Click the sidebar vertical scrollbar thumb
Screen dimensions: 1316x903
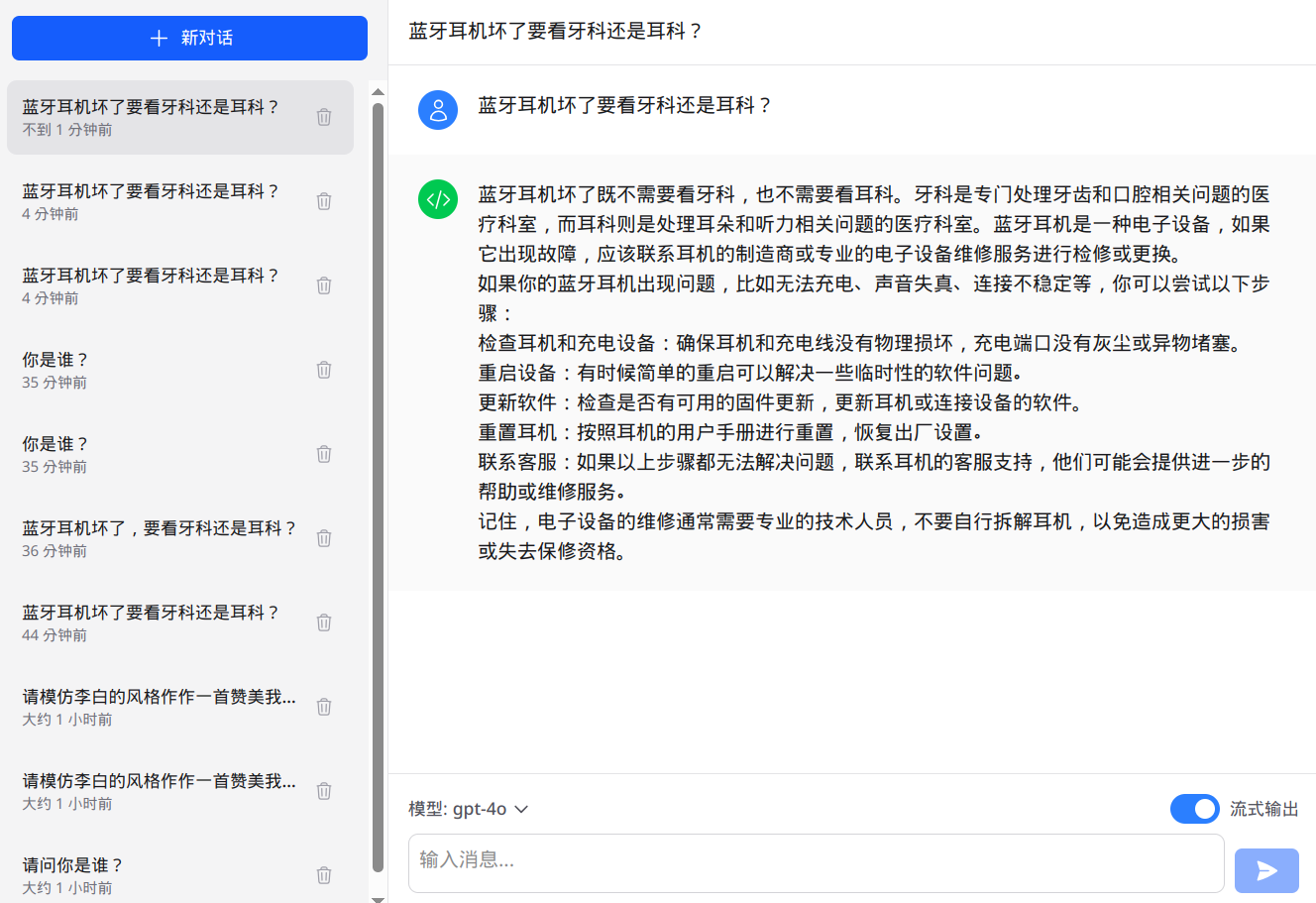tap(378, 486)
